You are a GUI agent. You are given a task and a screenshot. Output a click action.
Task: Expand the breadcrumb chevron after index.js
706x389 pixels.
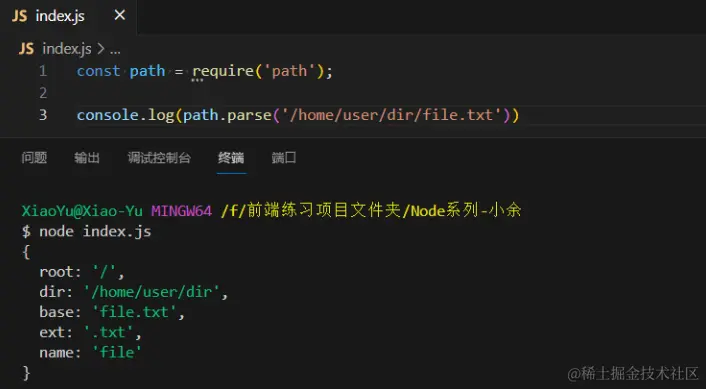pyautogui.click(x=100, y=49)
